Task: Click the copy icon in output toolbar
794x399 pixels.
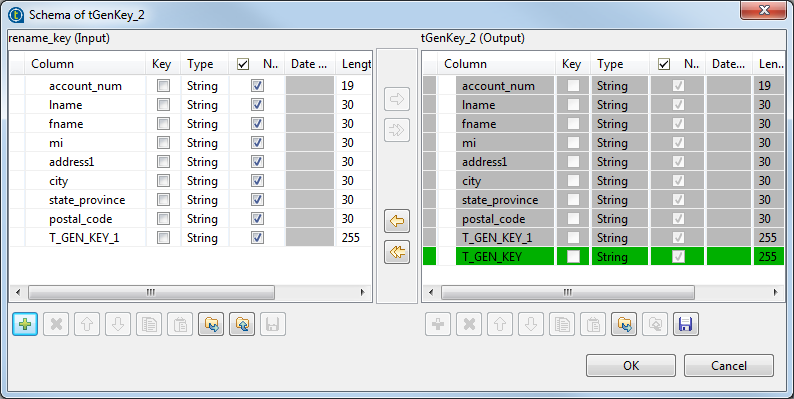Action: pos(562,324)
